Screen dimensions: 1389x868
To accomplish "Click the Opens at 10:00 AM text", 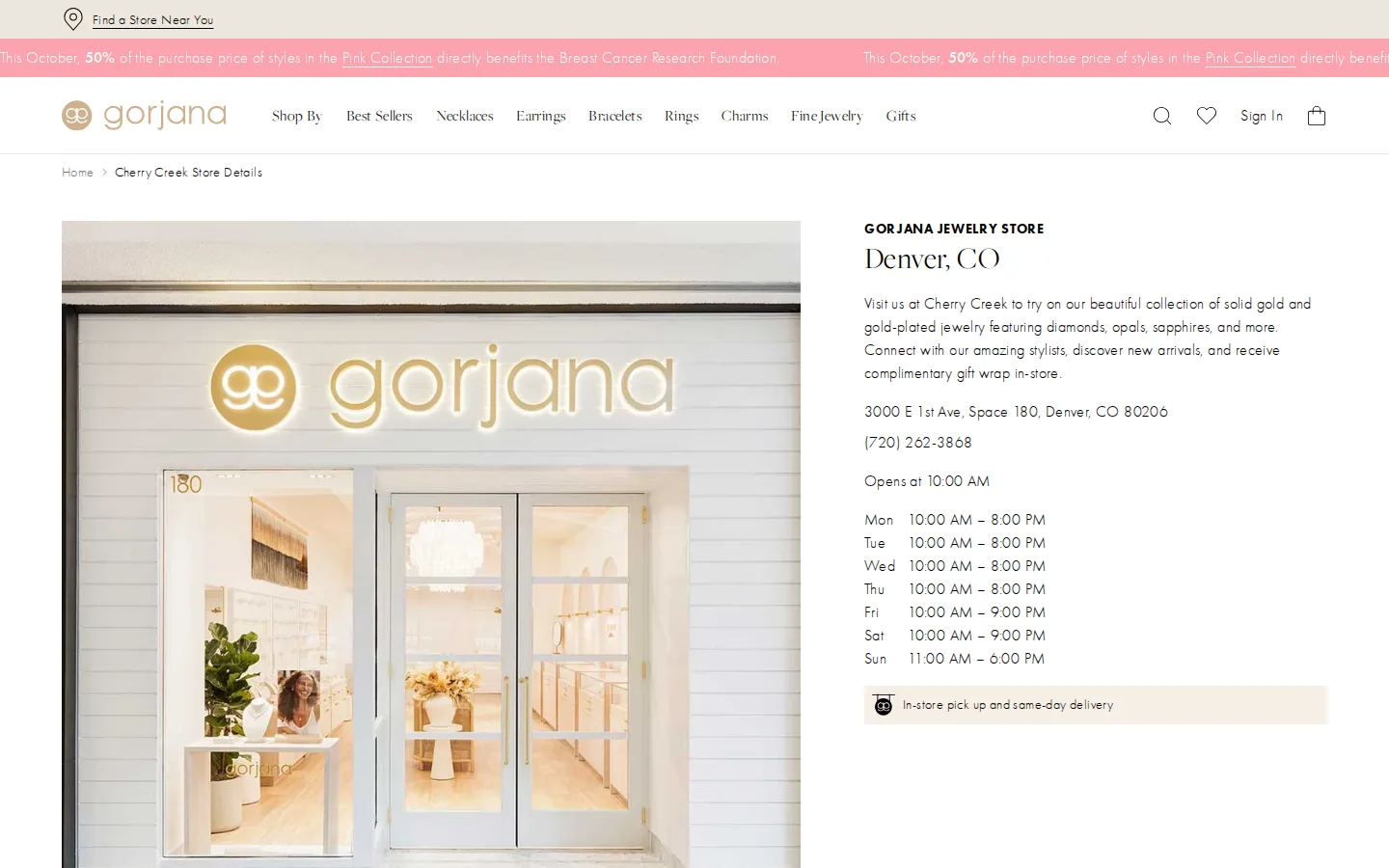I will (x=927, y=481).
